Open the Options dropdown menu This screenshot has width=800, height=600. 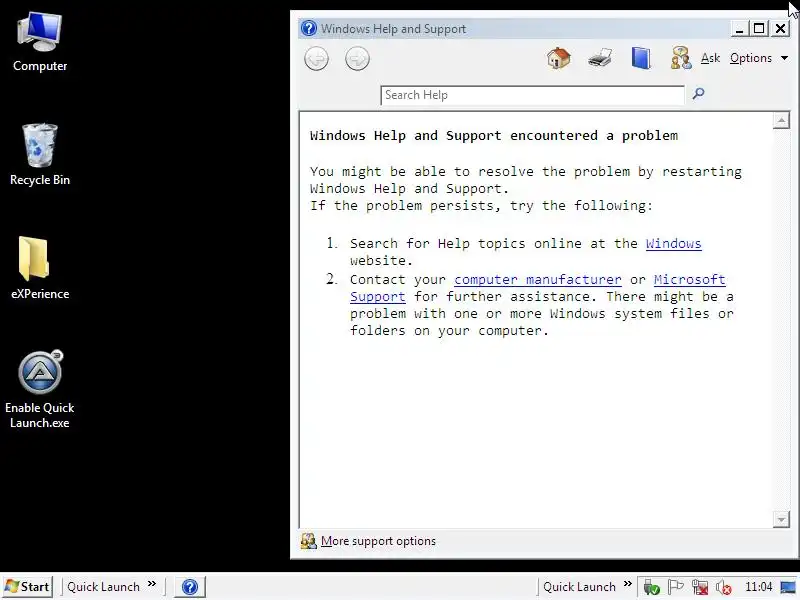pos(759,58)
